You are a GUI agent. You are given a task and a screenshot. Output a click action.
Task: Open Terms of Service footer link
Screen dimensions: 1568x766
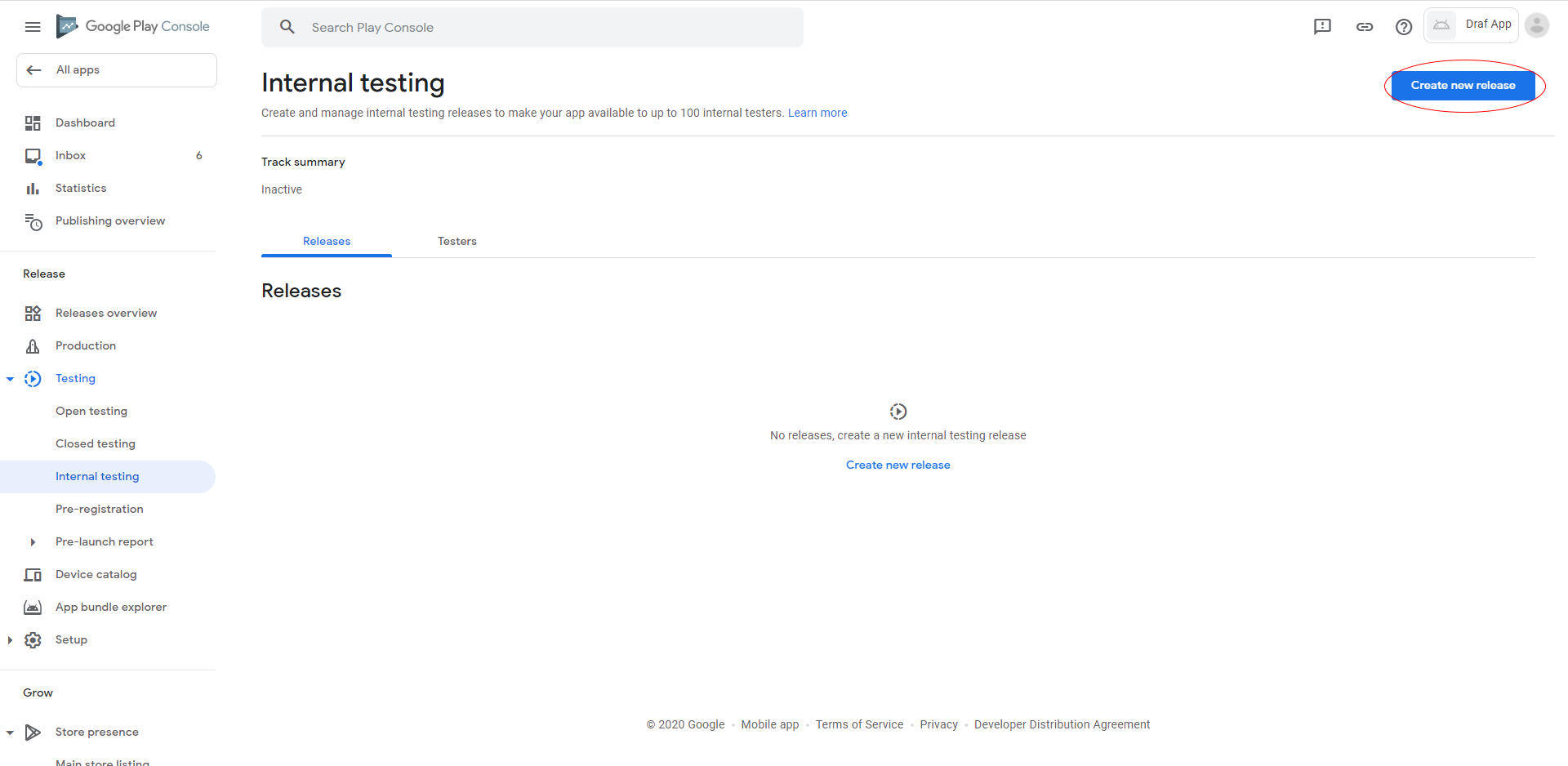(859, 725)
